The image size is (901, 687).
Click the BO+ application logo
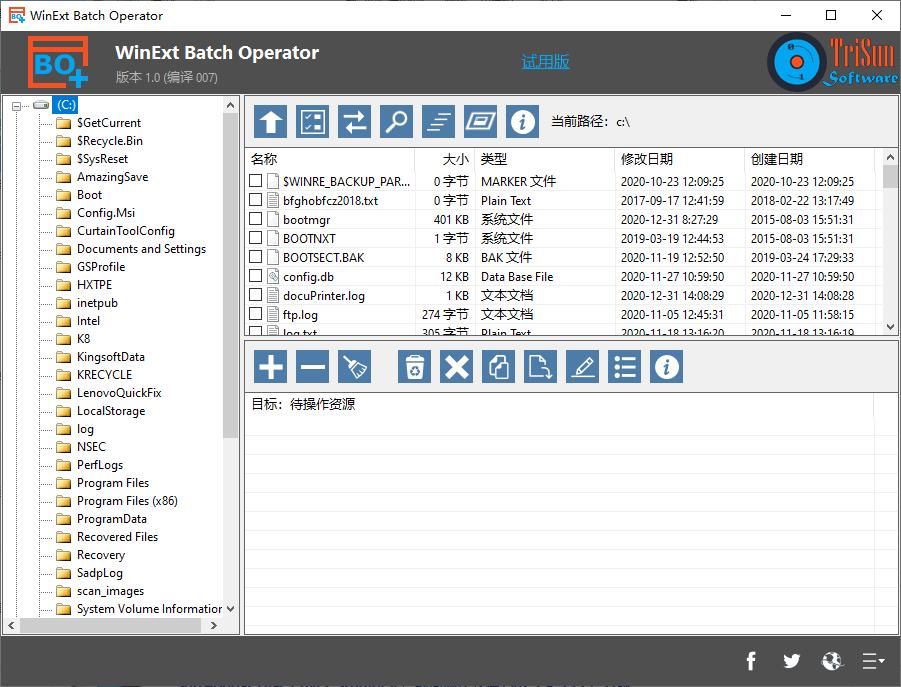pos(58,62)
